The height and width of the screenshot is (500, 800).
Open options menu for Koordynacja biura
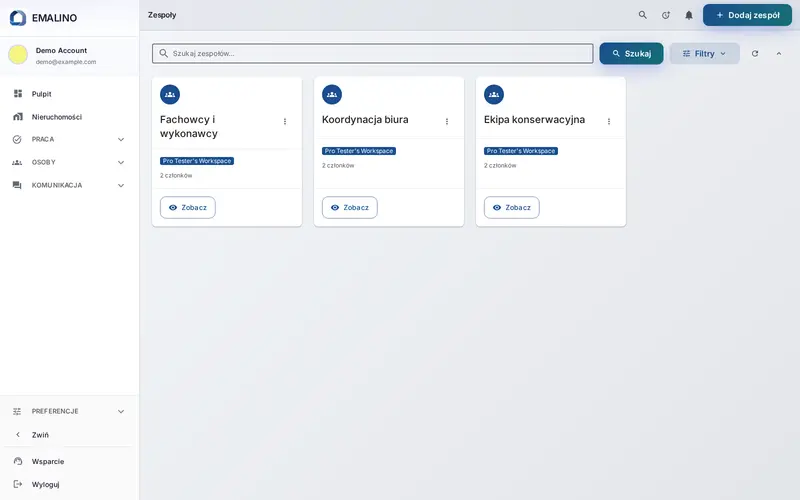pos(447,121)
